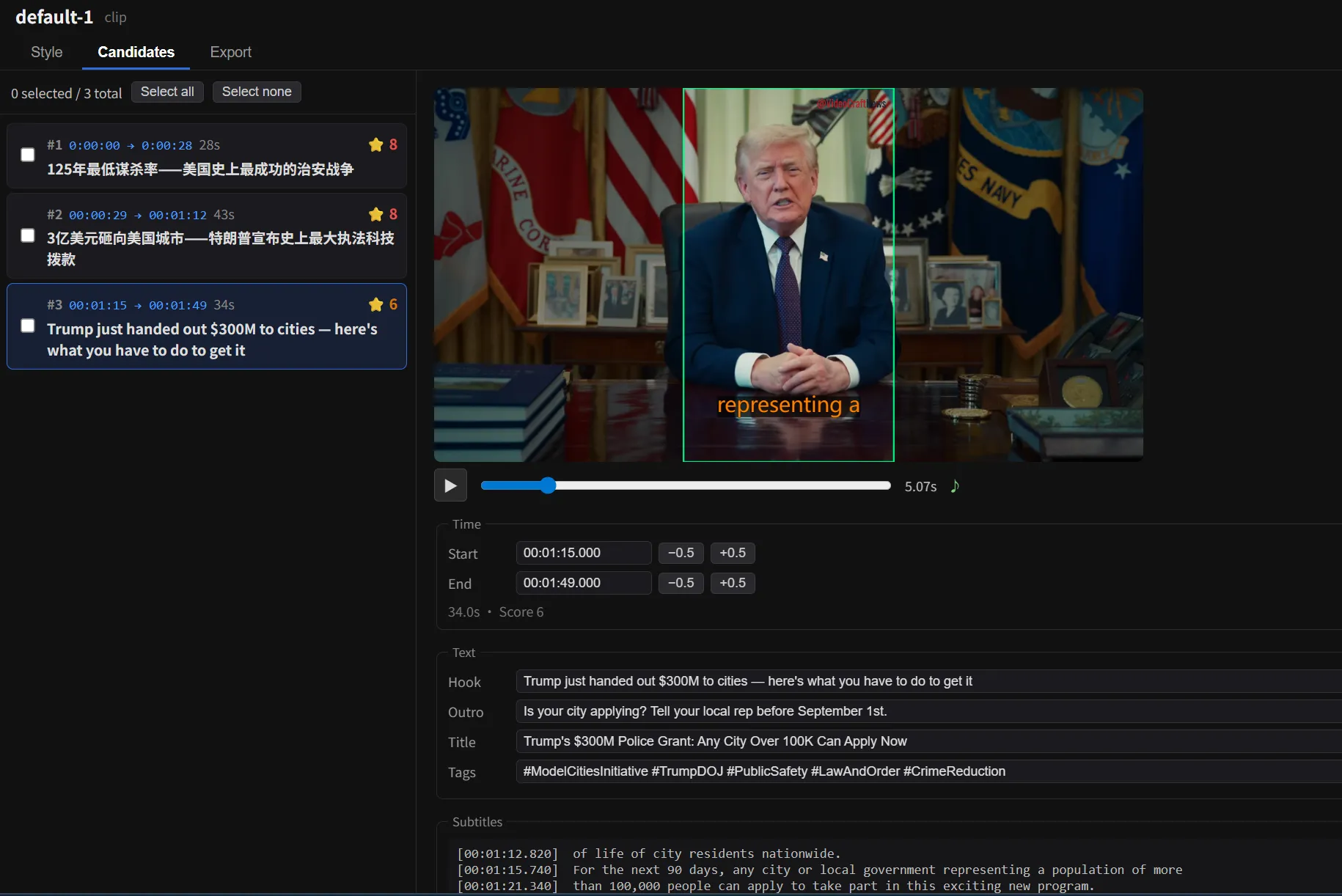The image size is (1342, 896).
Task: Click the End time input field
Action: coord(584,583)
